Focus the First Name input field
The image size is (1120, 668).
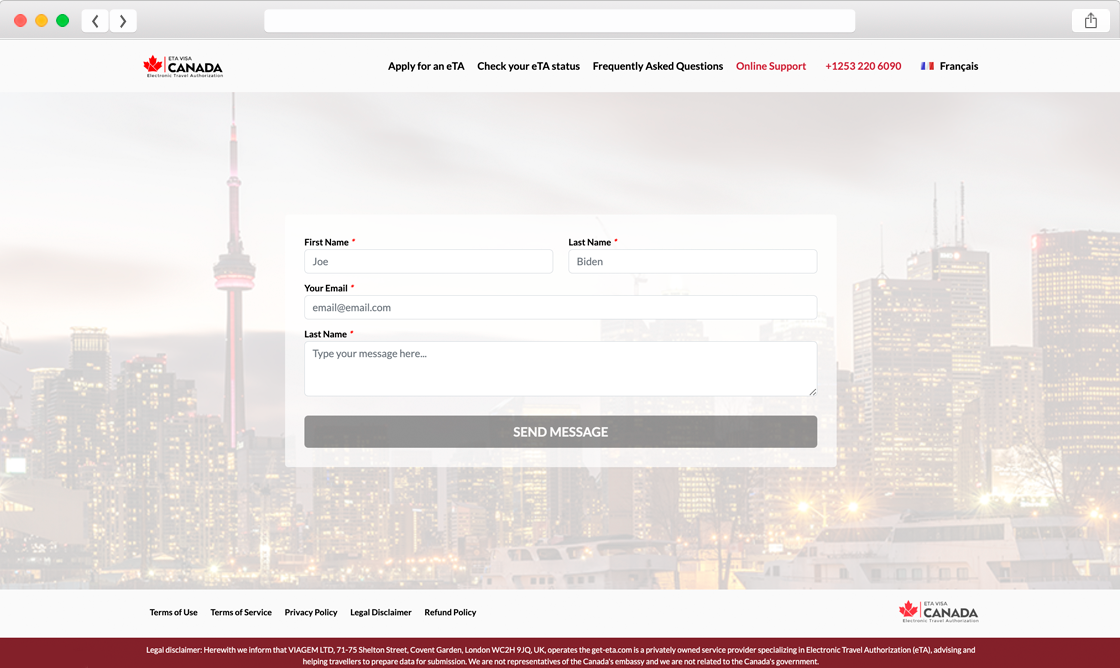tap(428, 261)
